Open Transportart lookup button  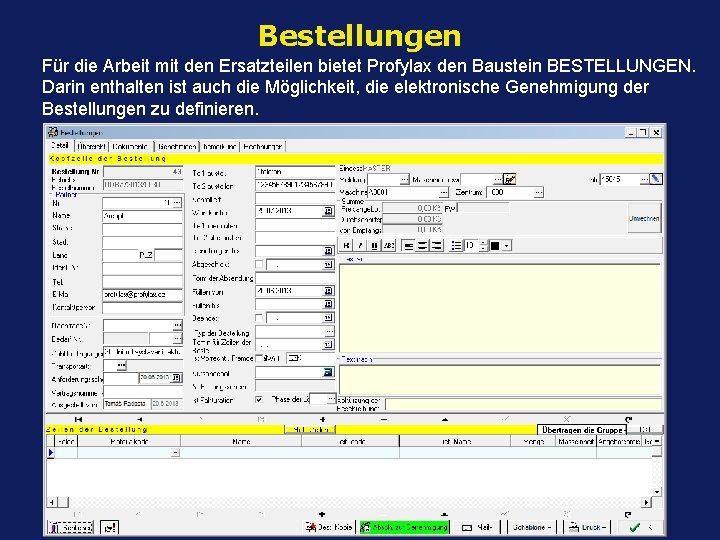(x=121, y=366)
